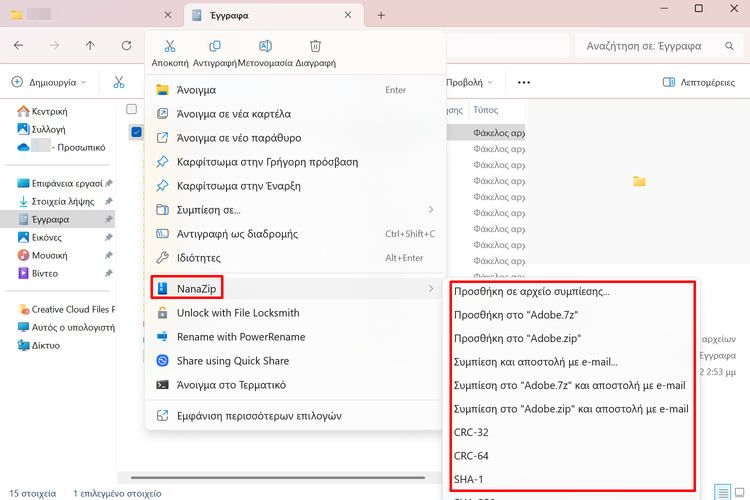The image size is (750, 500).
Task: Click the scissors Cut icon in command bar
Action: pos(119,82)
